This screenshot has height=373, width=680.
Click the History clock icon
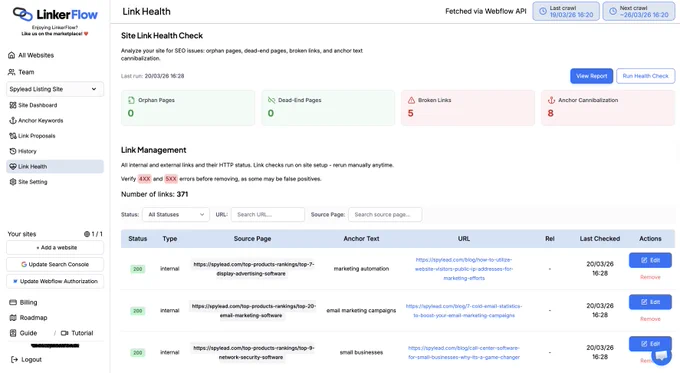[x=13, y=151]
